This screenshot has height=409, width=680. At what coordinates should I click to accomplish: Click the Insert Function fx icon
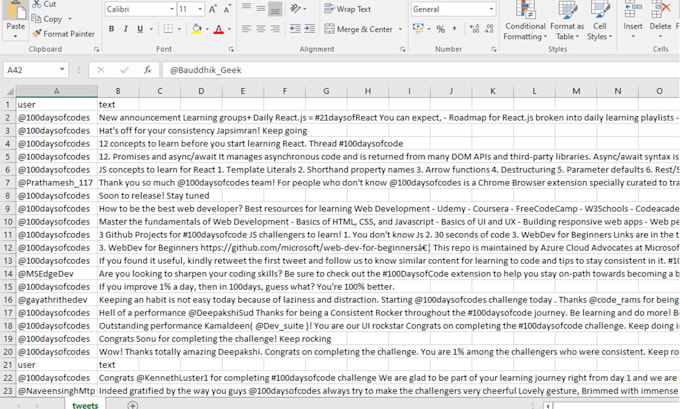tap(147, 70)
